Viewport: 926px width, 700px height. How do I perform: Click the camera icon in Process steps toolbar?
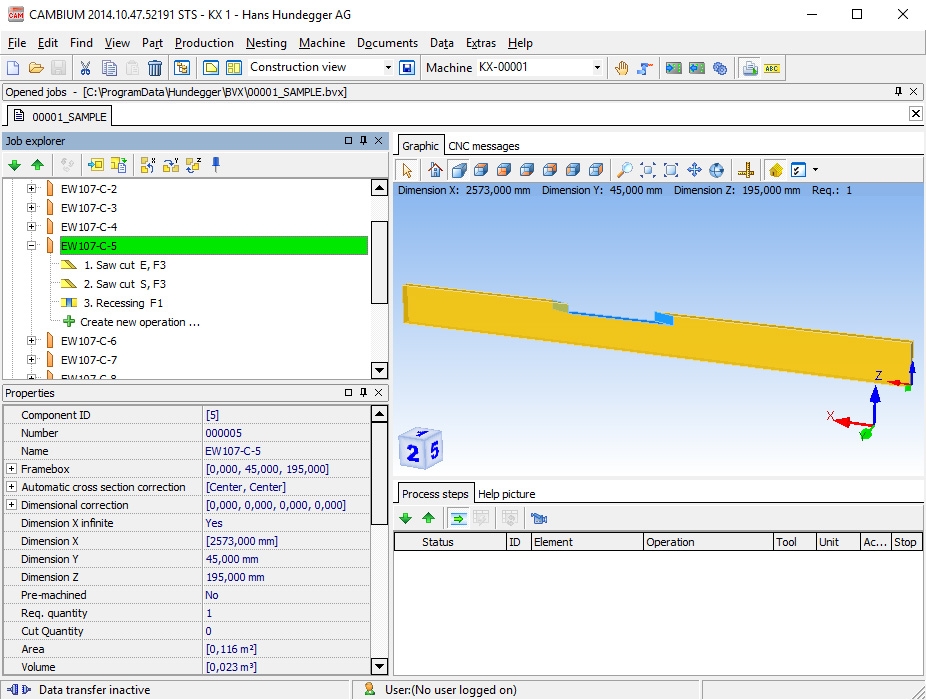(539, 519)
